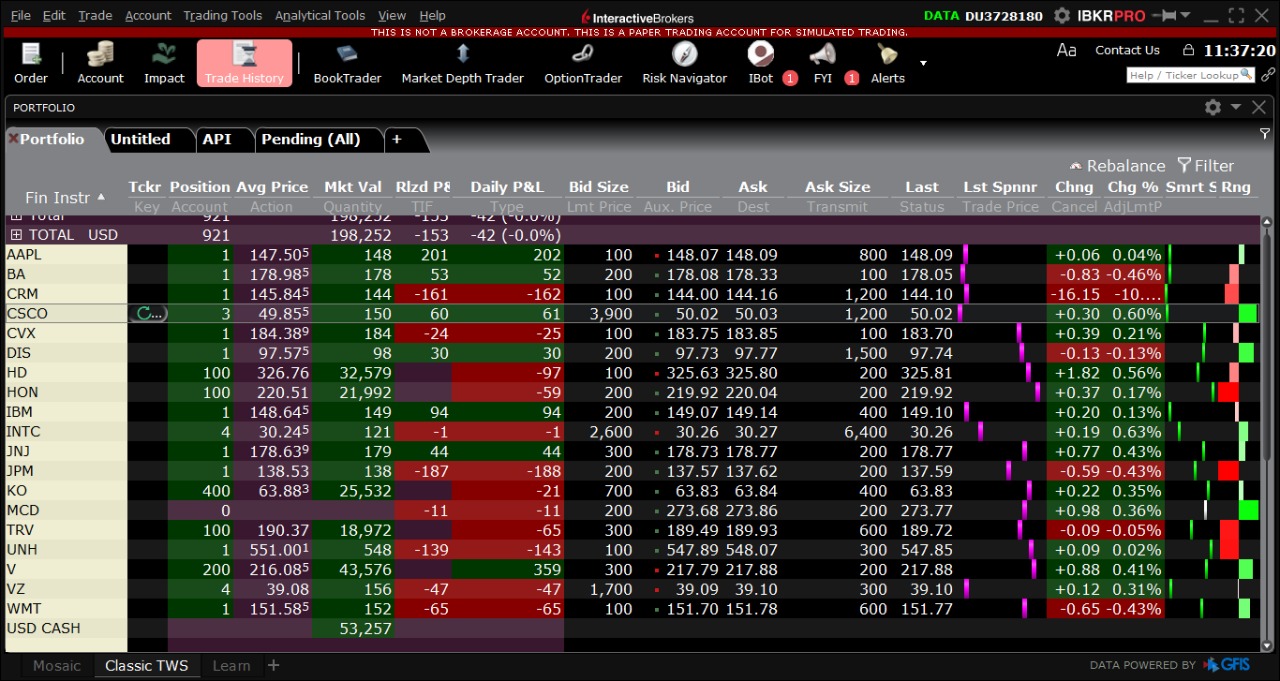The height and width of the screenshot is (681, 1280).
Task: Open the Order ticket tool
Action: click(x=31, y=63)
